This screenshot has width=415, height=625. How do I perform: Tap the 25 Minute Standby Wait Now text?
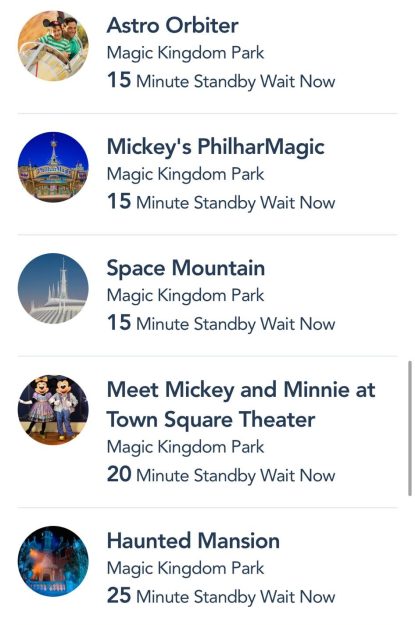pyautogui.click(x=221, y=596)
